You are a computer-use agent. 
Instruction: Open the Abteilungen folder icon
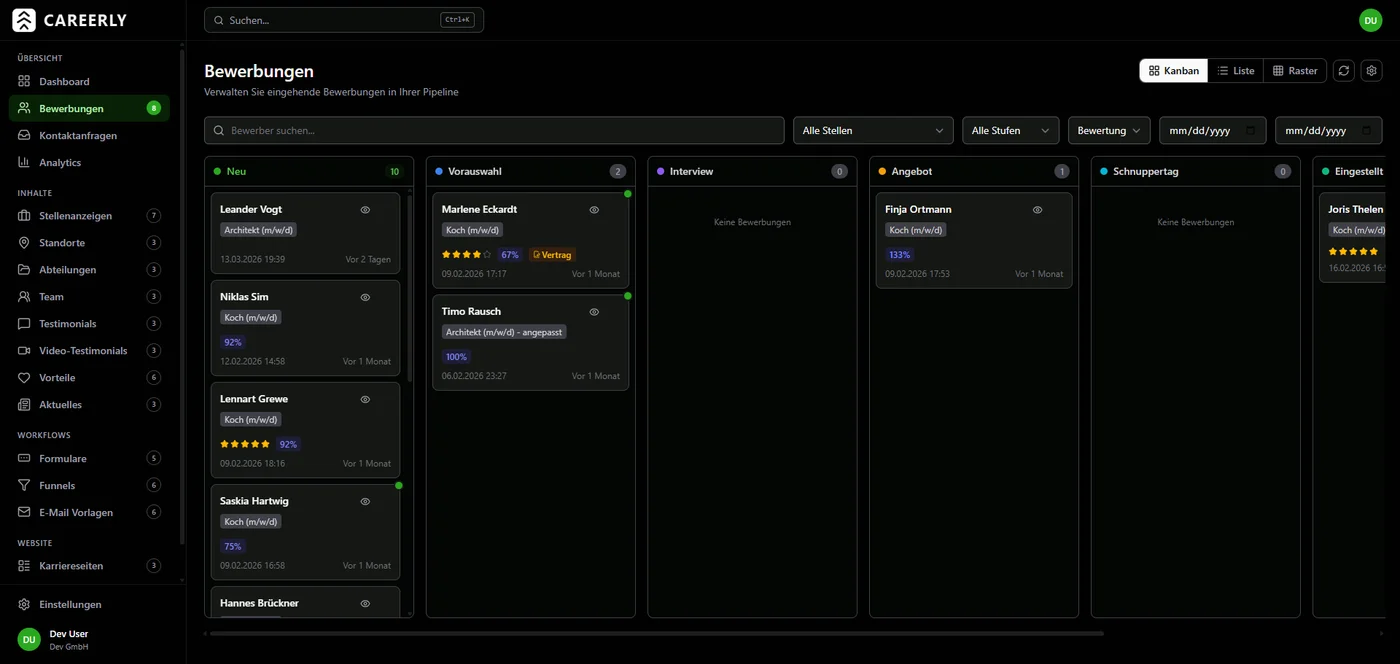pyautogui.click(x=24, y=270)
